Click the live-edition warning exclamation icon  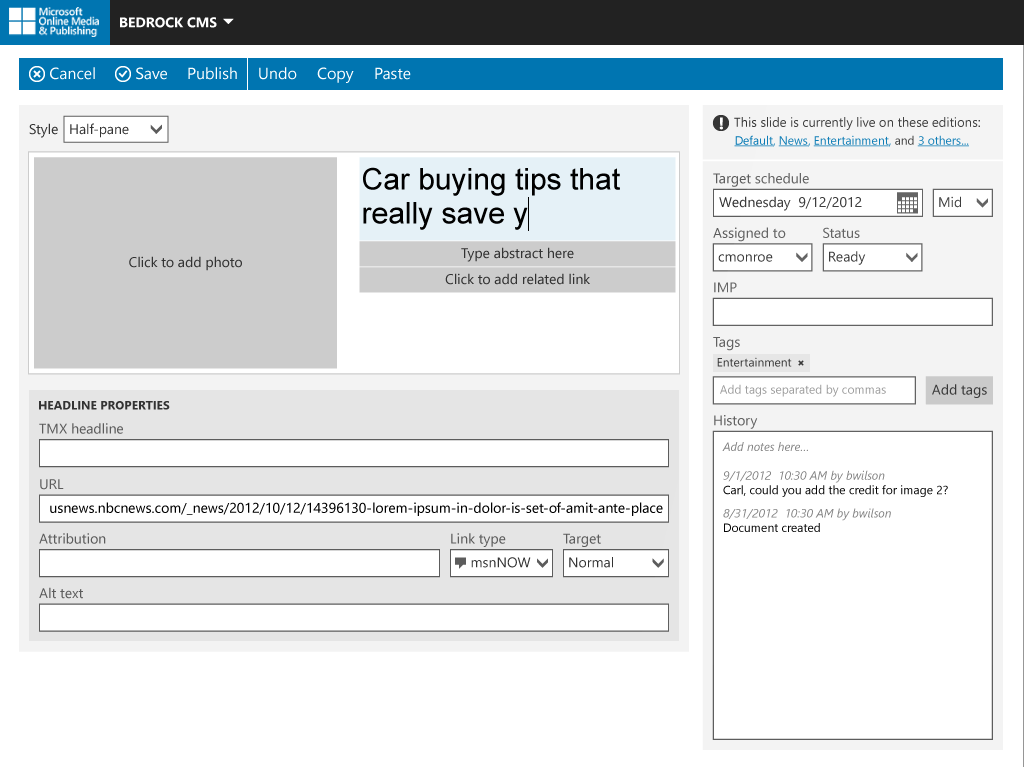click(721, 123)
